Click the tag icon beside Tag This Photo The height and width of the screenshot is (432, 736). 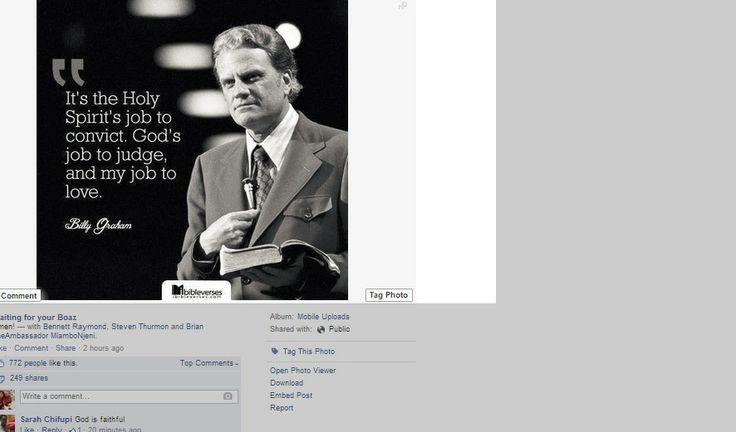click(x=275, y=351)
